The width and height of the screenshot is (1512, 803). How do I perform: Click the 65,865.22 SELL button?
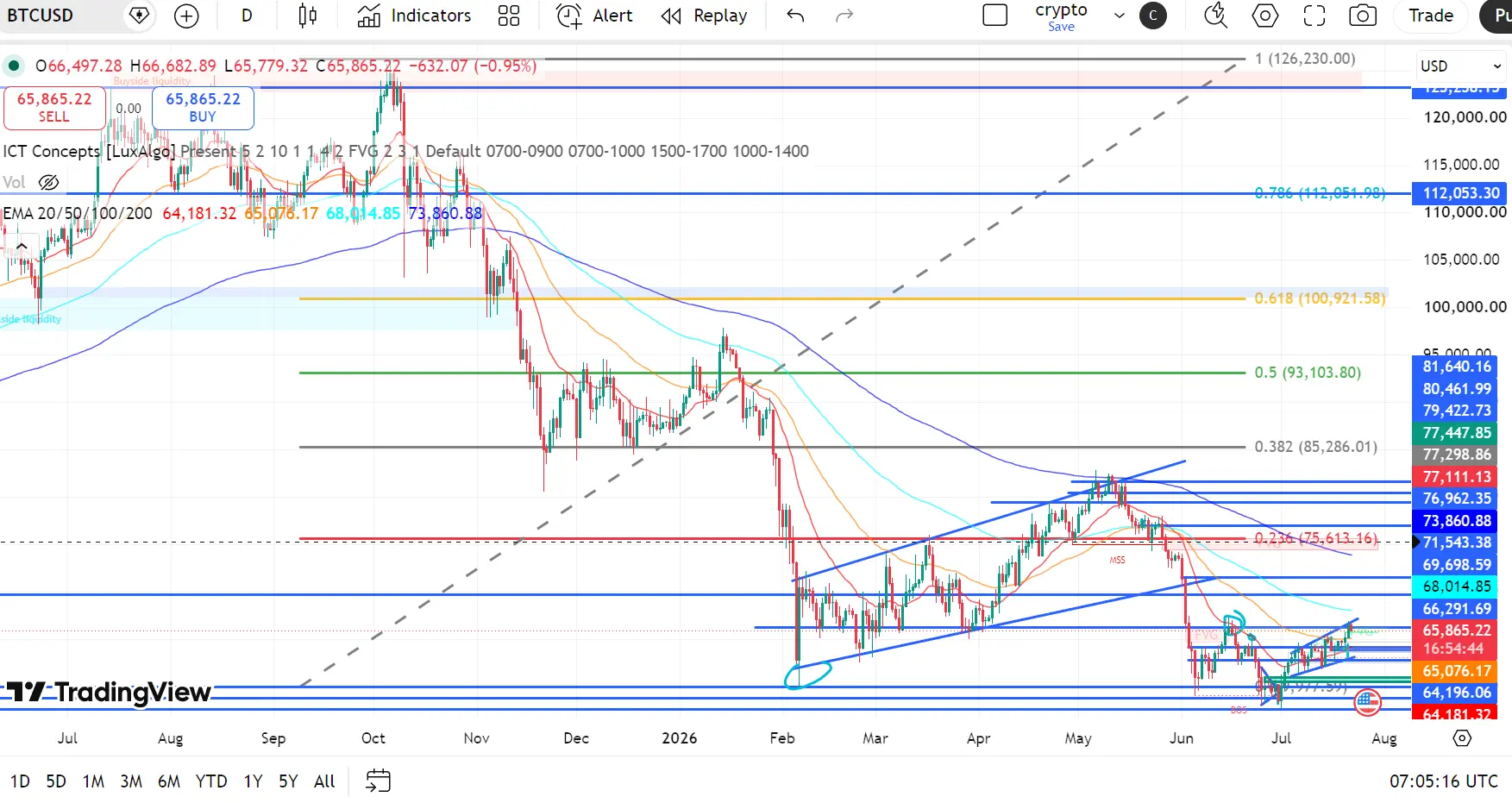click(54, 107)
